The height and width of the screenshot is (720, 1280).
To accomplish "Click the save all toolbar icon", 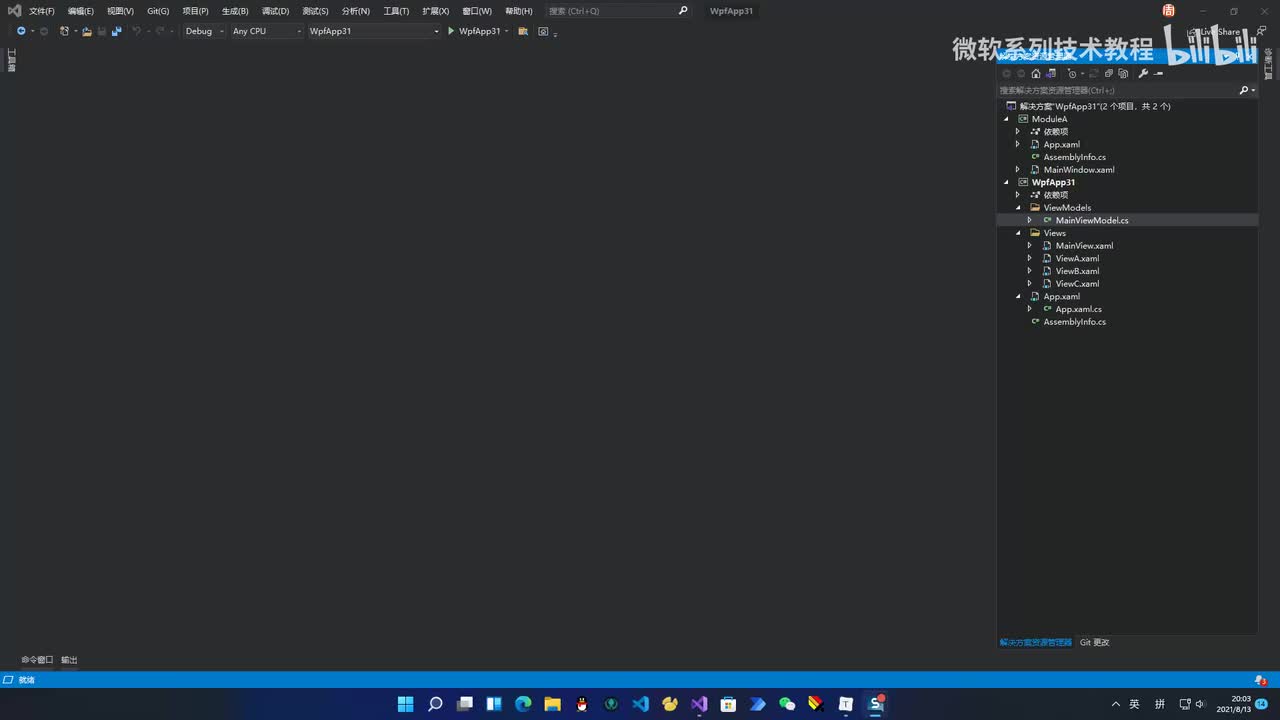I will 117,31.
